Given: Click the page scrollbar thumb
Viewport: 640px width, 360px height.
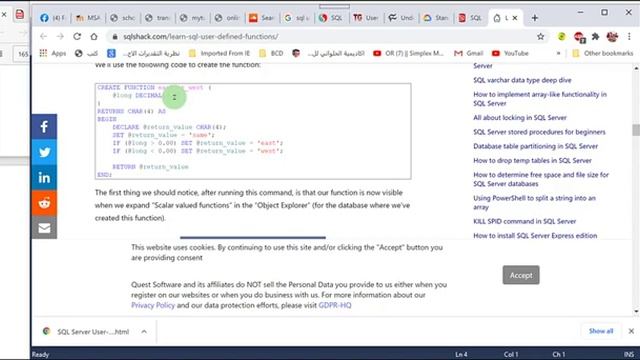Looking at the screenshot, I should point(636,130).
